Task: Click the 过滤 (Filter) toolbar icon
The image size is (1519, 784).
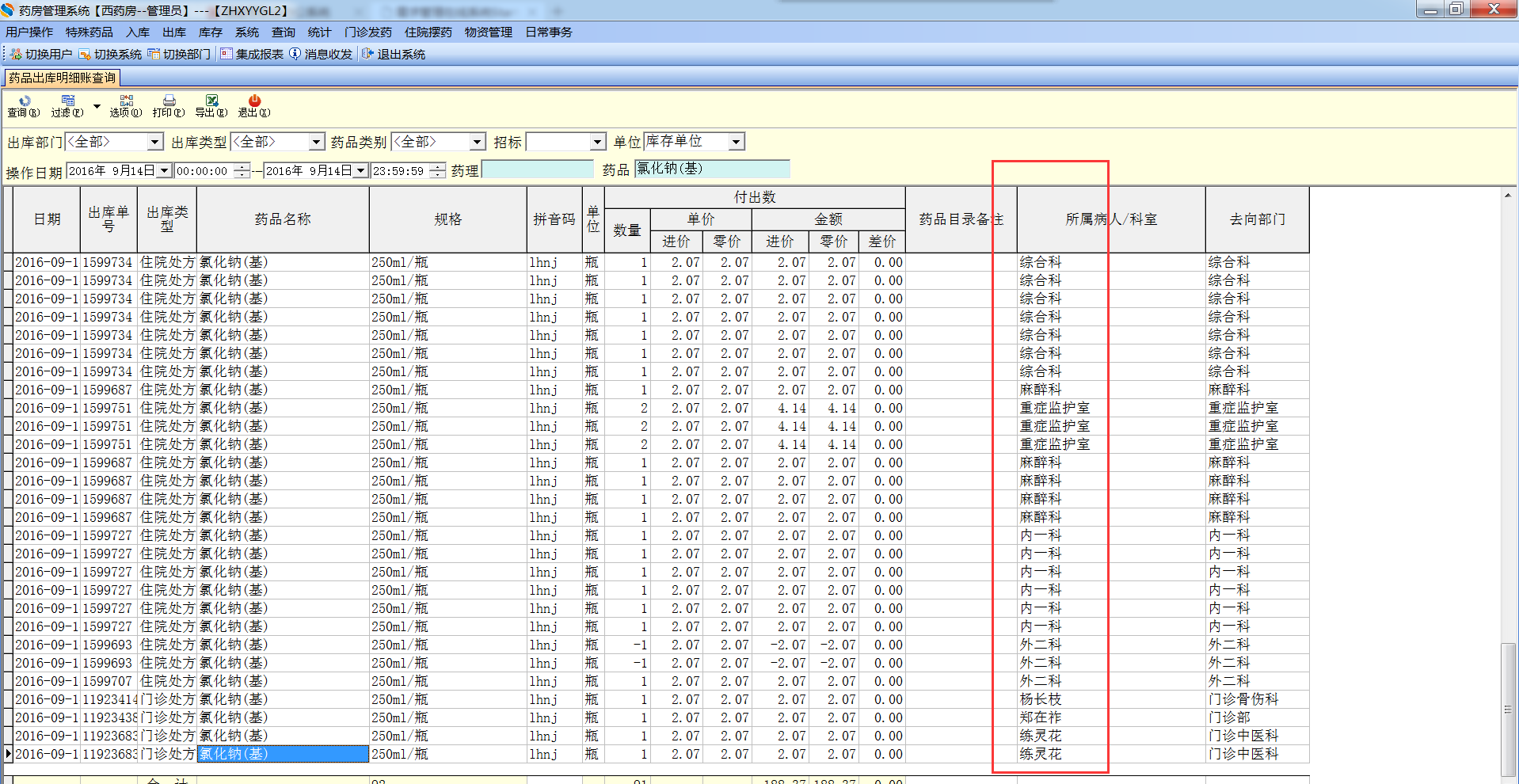Action: click(x=68, y=101)
